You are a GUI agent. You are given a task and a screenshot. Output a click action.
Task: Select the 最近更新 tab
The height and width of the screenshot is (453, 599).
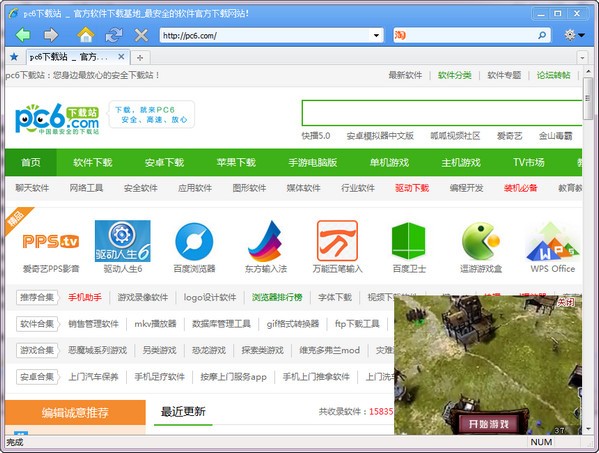coord(183,412)
